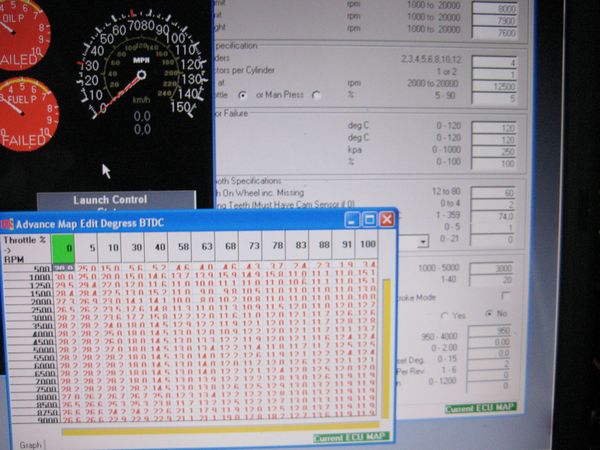Click the rpm field showing 7600
Image resolution: width=600 pixels, height=450 pixels.
(x=495, y=32)
